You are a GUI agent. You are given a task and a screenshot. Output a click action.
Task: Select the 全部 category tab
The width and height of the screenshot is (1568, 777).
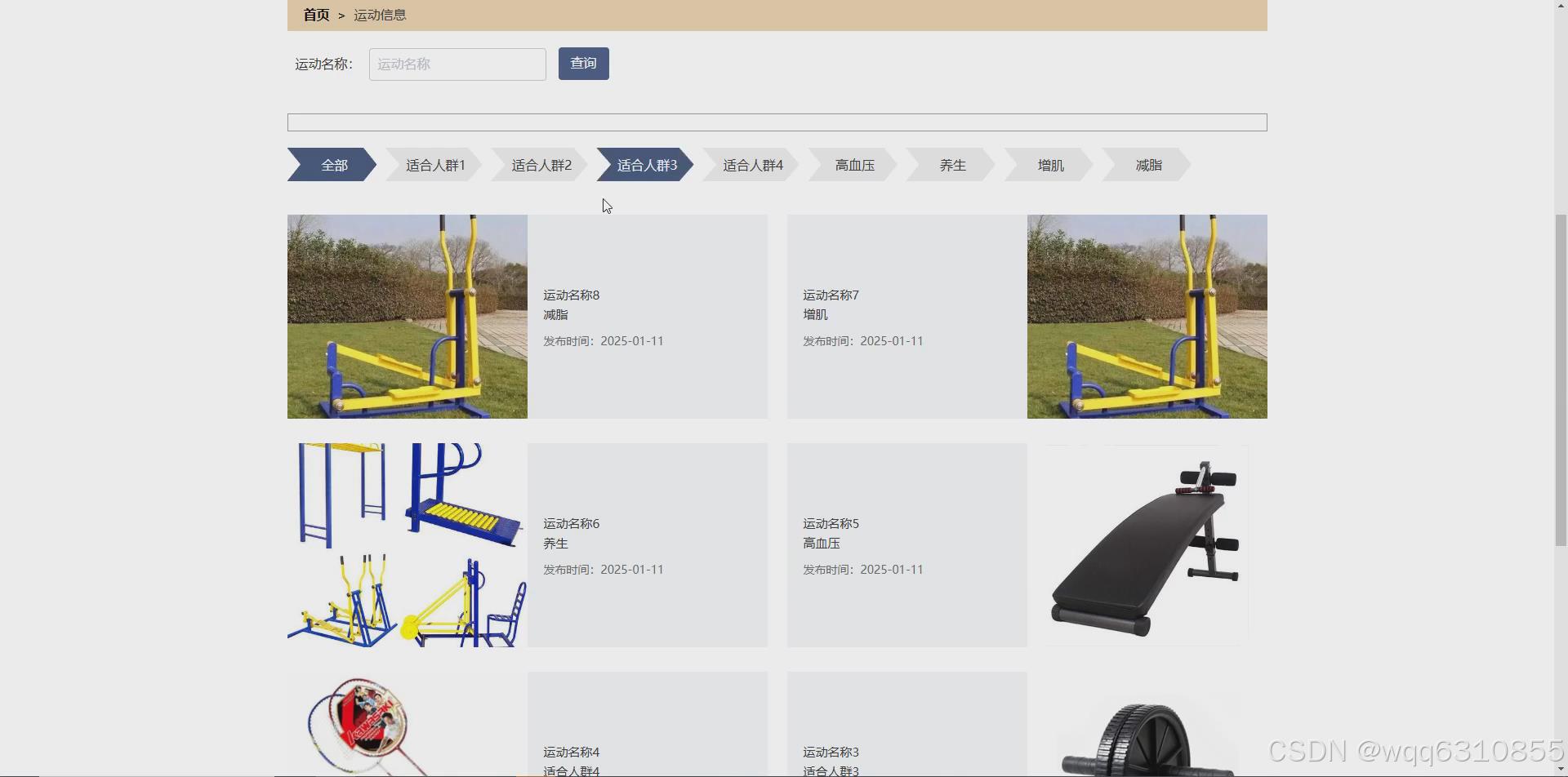coord(332,165)
